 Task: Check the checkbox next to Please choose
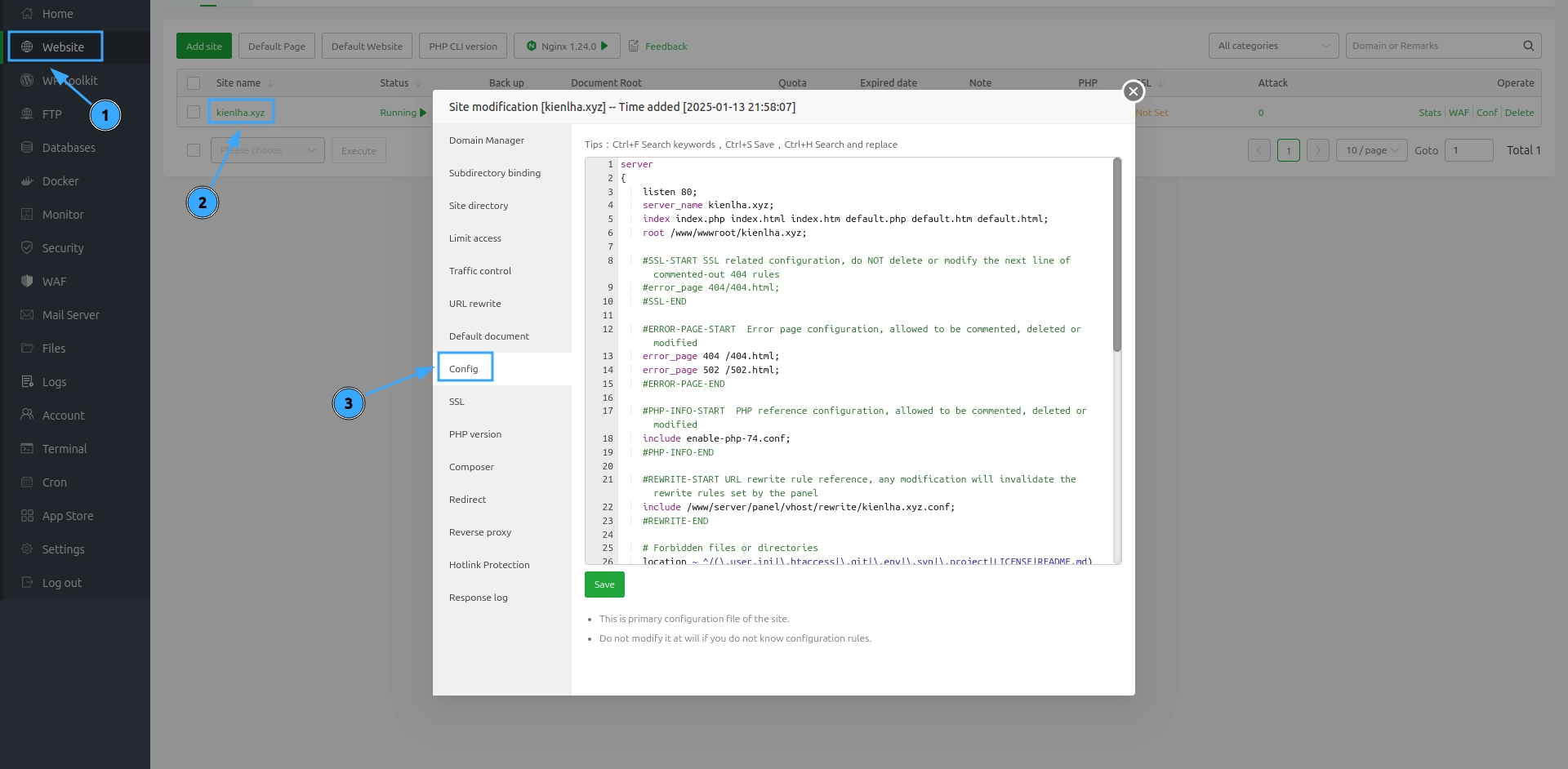(x=194, y=150)
